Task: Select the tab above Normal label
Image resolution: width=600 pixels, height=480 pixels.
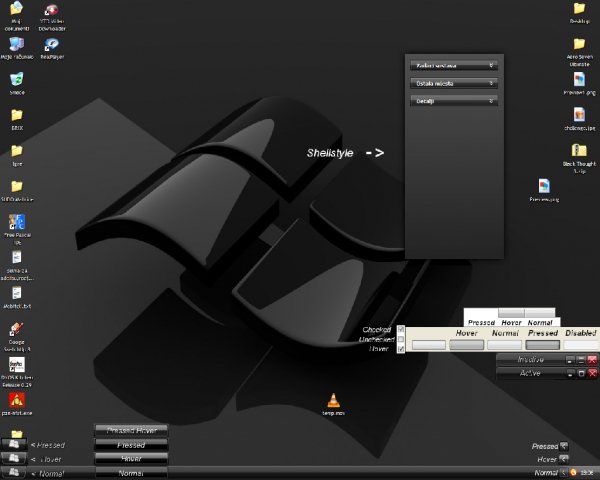Action: [540, 313]
